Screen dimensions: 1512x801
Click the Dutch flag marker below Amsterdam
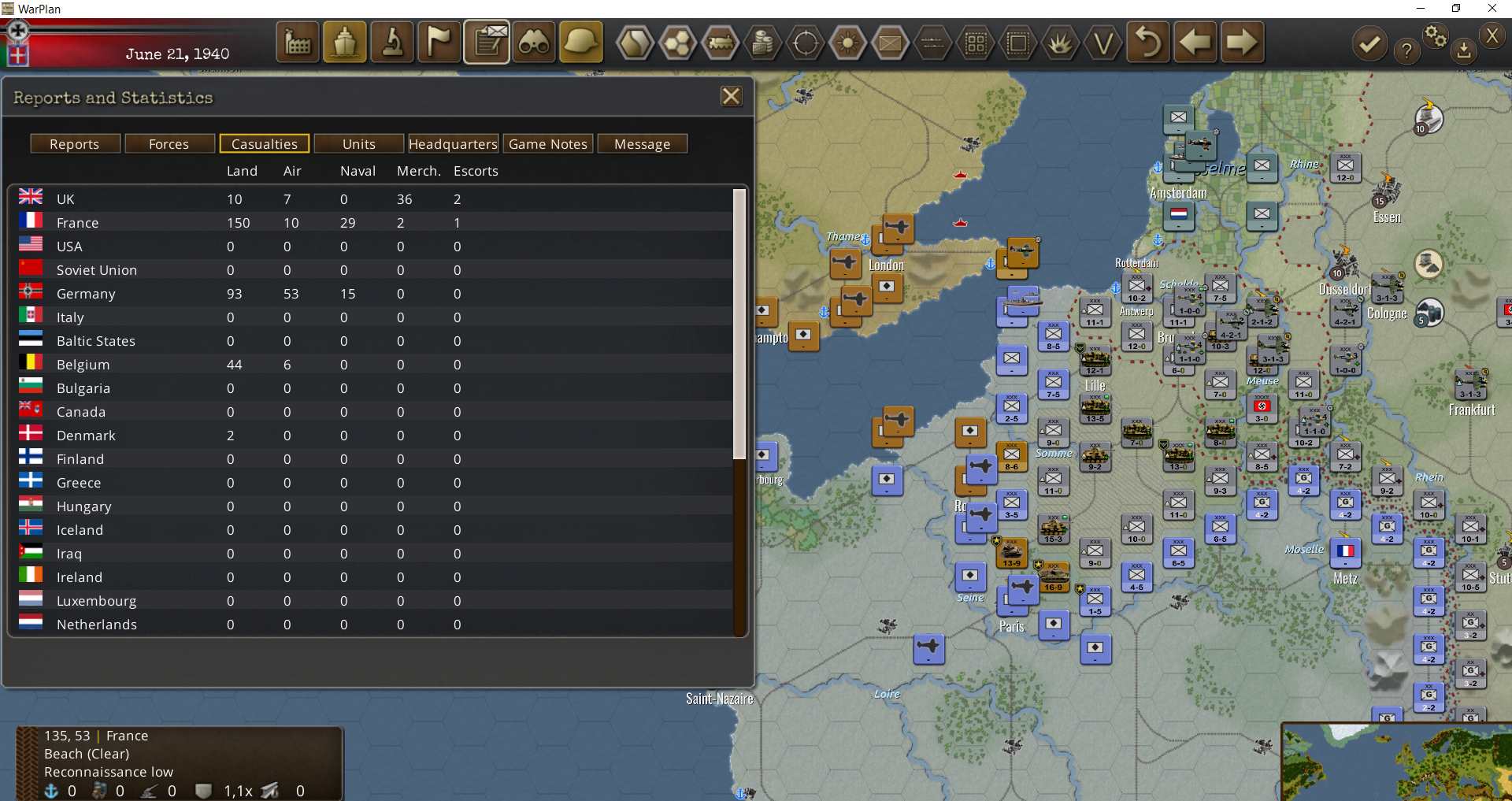(x=1179, y=215)
